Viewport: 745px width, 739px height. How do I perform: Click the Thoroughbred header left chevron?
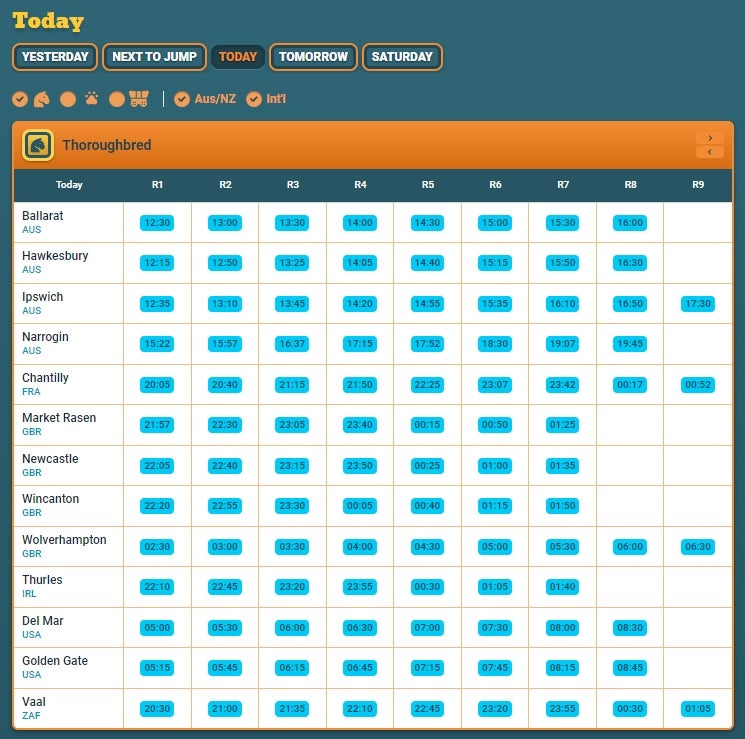(x=710, y=152)
